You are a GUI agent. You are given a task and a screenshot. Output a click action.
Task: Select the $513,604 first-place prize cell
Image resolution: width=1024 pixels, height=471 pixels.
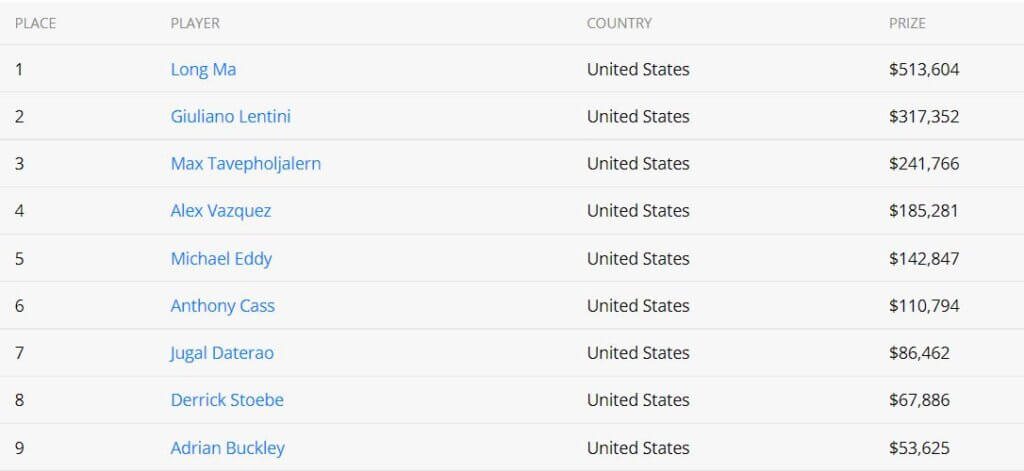924,69
